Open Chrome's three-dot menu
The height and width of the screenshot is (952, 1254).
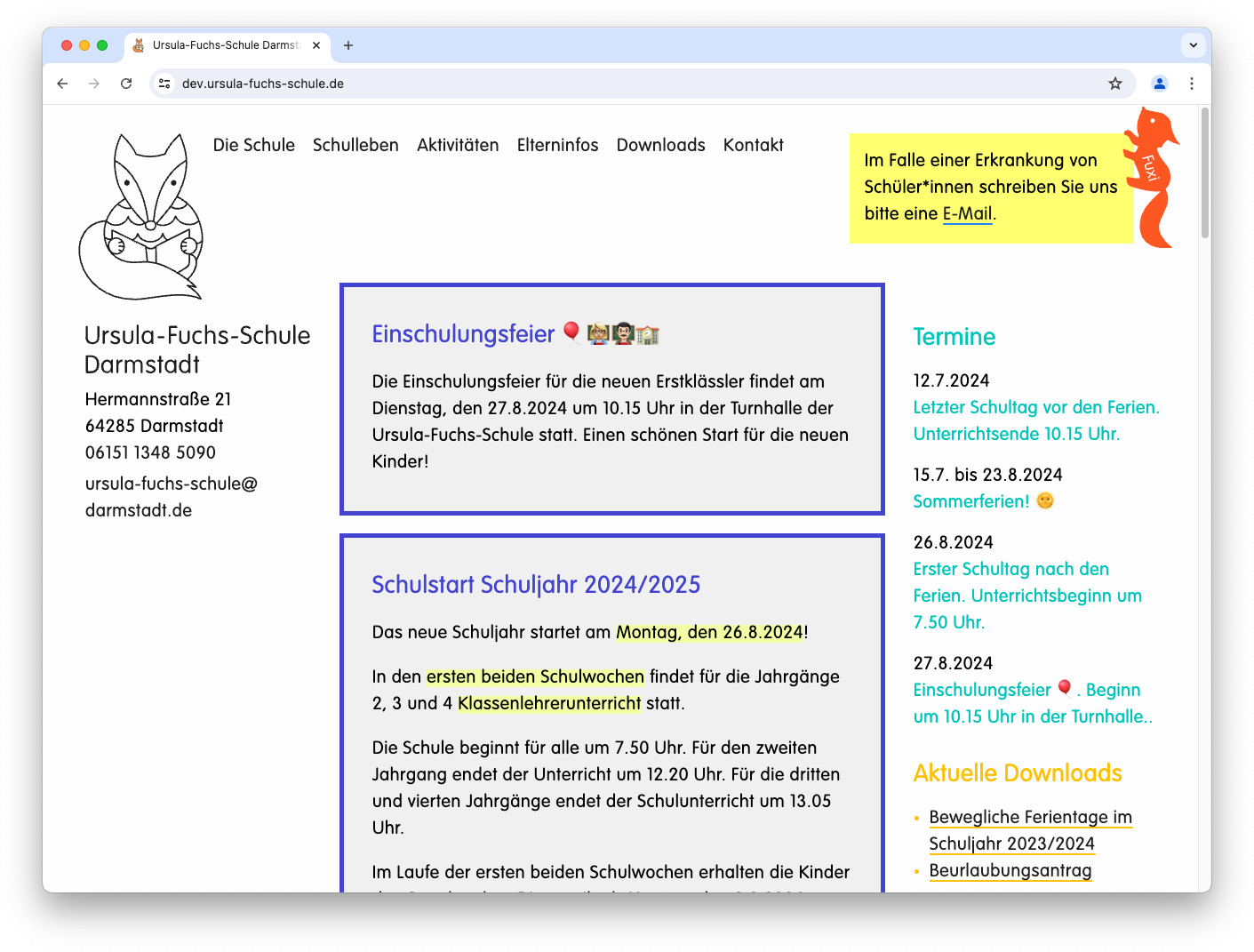1192,84
